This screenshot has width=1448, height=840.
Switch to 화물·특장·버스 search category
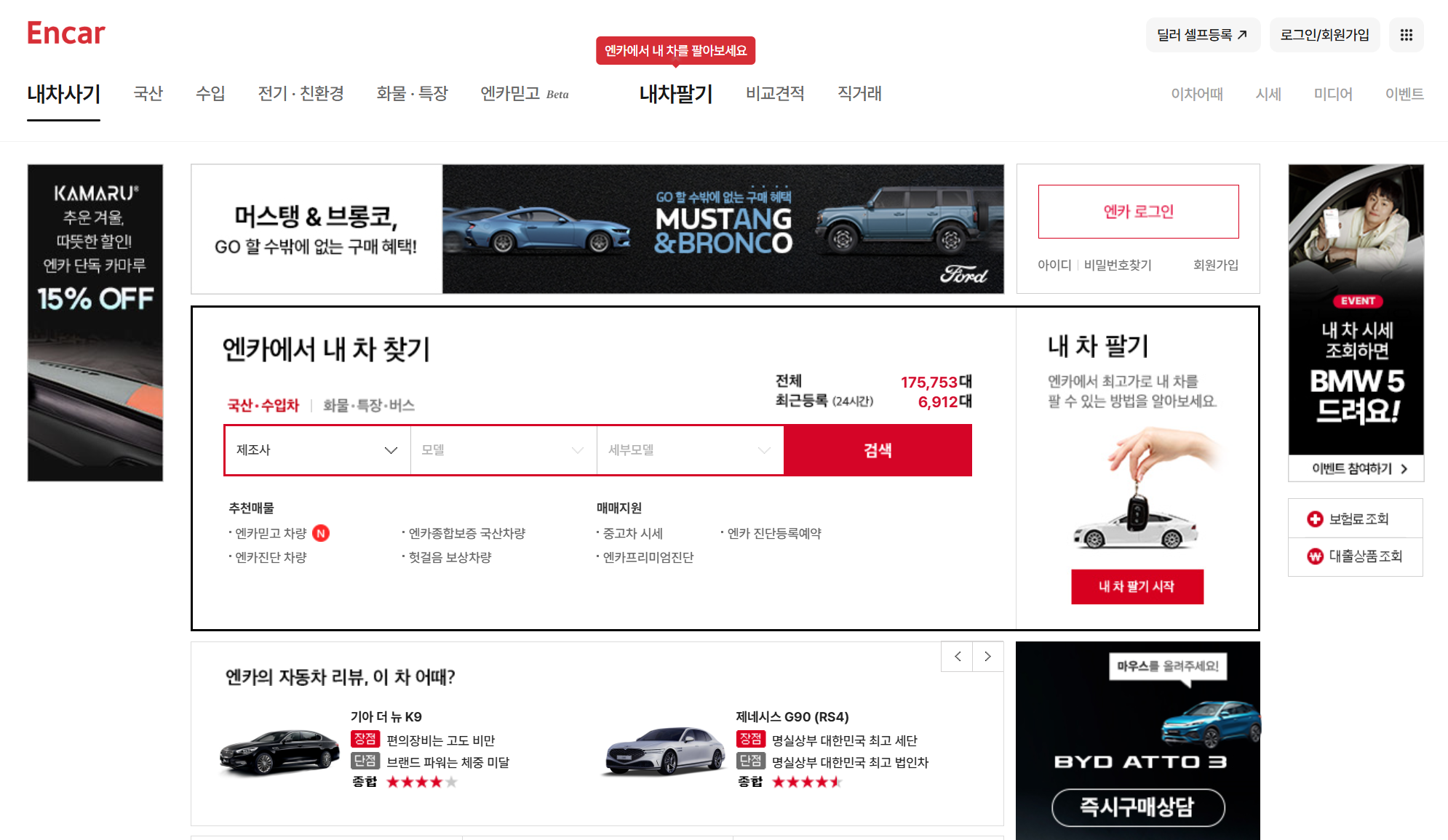[x=368, y=405]
